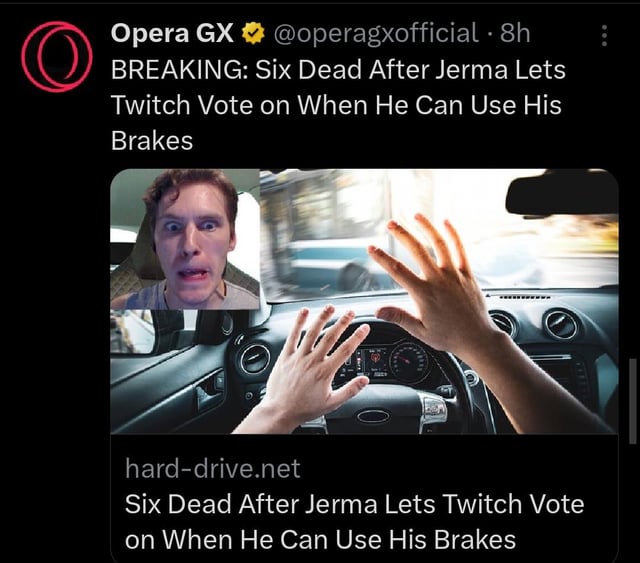Screen dimensions: 640x563
Task: Click the speedometer gauge in the card image
Action: tap(409, 361)
